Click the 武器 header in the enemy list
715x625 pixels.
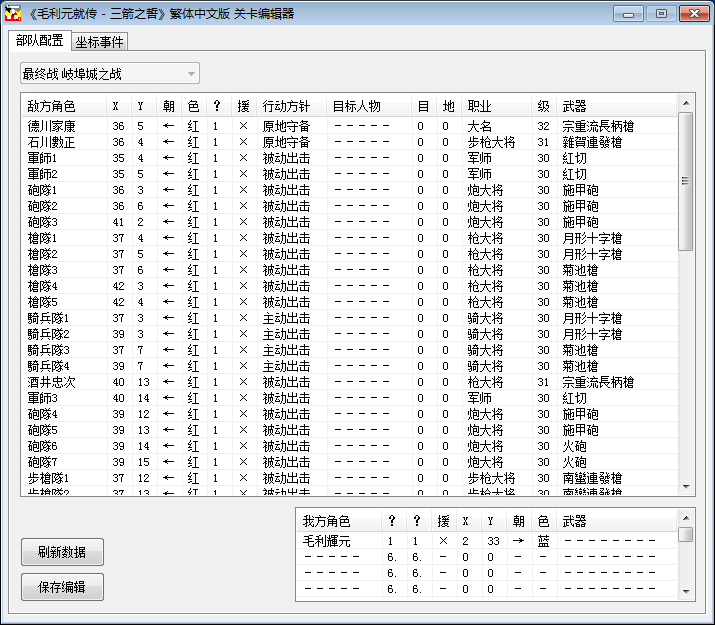(616, 107)
